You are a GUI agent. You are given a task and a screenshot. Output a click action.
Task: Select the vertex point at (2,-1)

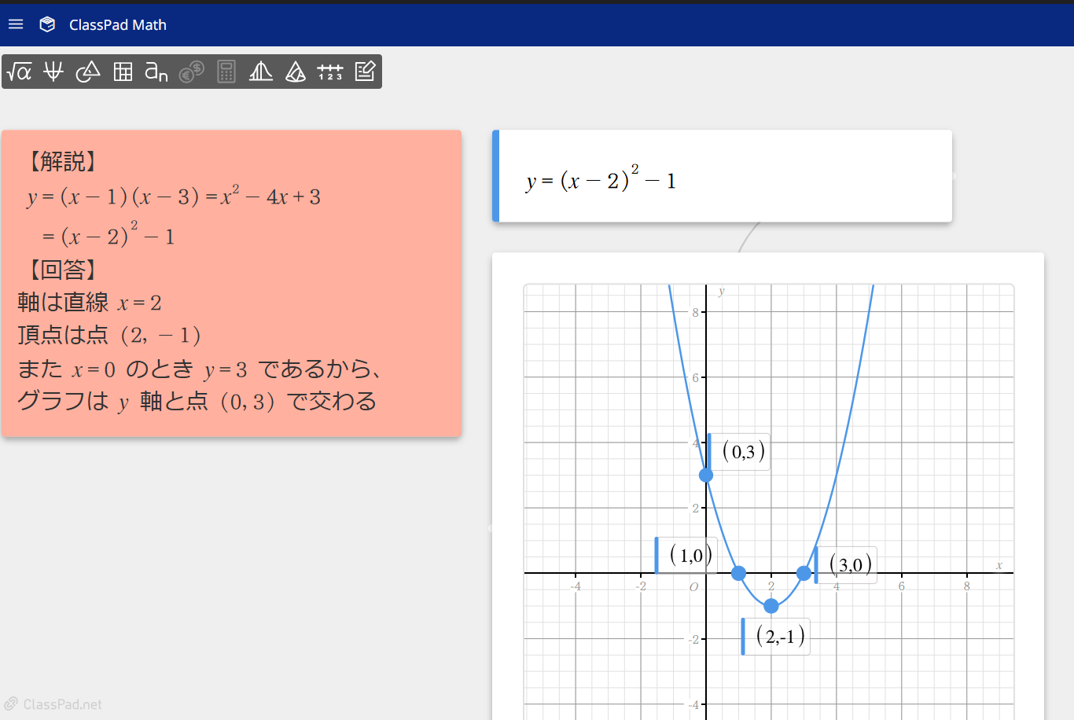pos(771,605)
